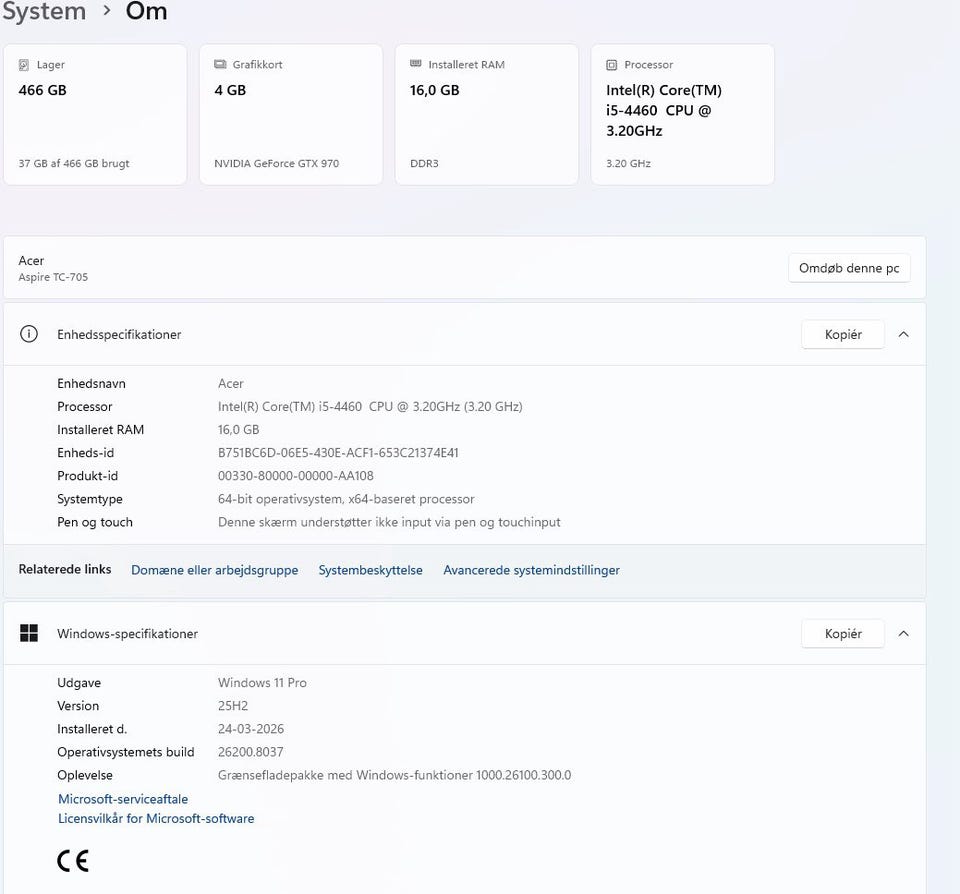Click the Windows logo beside Windows-specifikationer
960x894 pixels.
[x=29, y=633]
